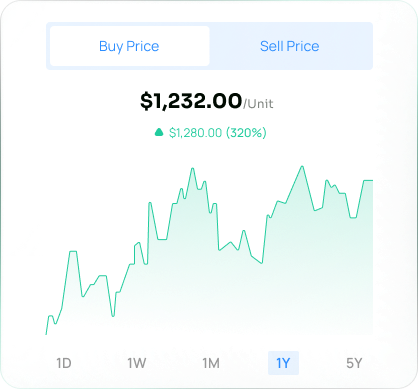Click the sharp low dip after the first plateau

(x=113, y=316)
